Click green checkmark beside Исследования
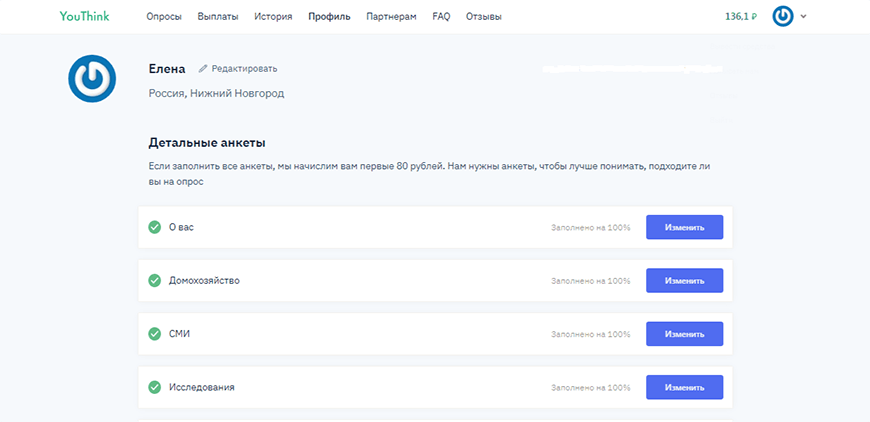 pyautogui.click(x=154, y=386)
